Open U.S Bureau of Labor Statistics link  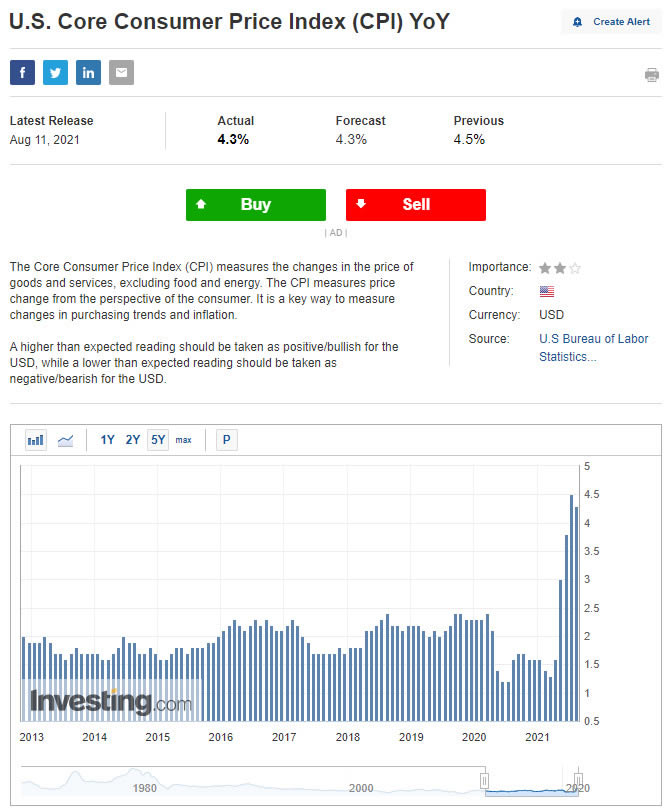click(x=593, y=347)
